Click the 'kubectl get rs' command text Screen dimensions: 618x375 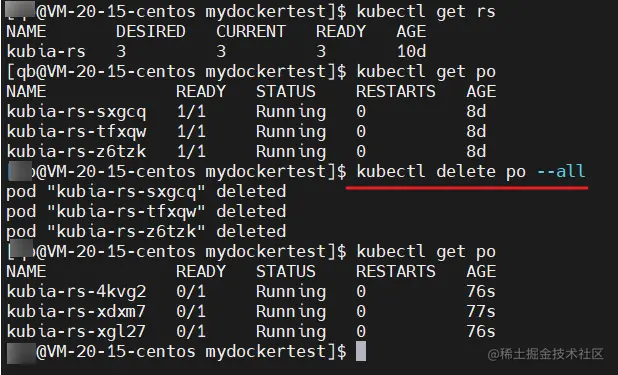[x=426, y=12]
